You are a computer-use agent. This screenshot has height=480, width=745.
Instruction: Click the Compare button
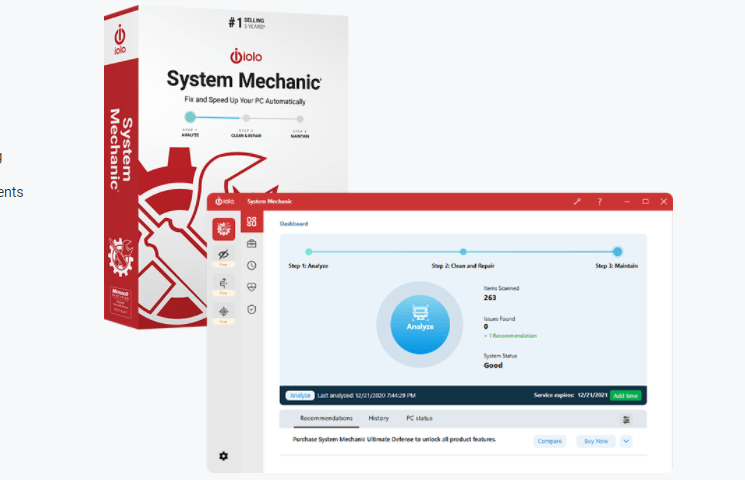(550, 441)
